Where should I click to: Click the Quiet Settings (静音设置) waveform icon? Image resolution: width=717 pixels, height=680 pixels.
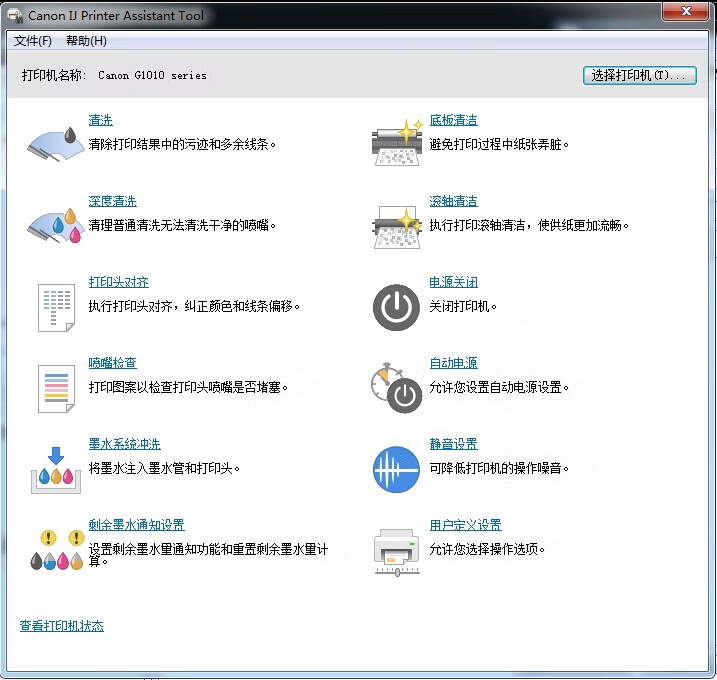pos(396,469)
